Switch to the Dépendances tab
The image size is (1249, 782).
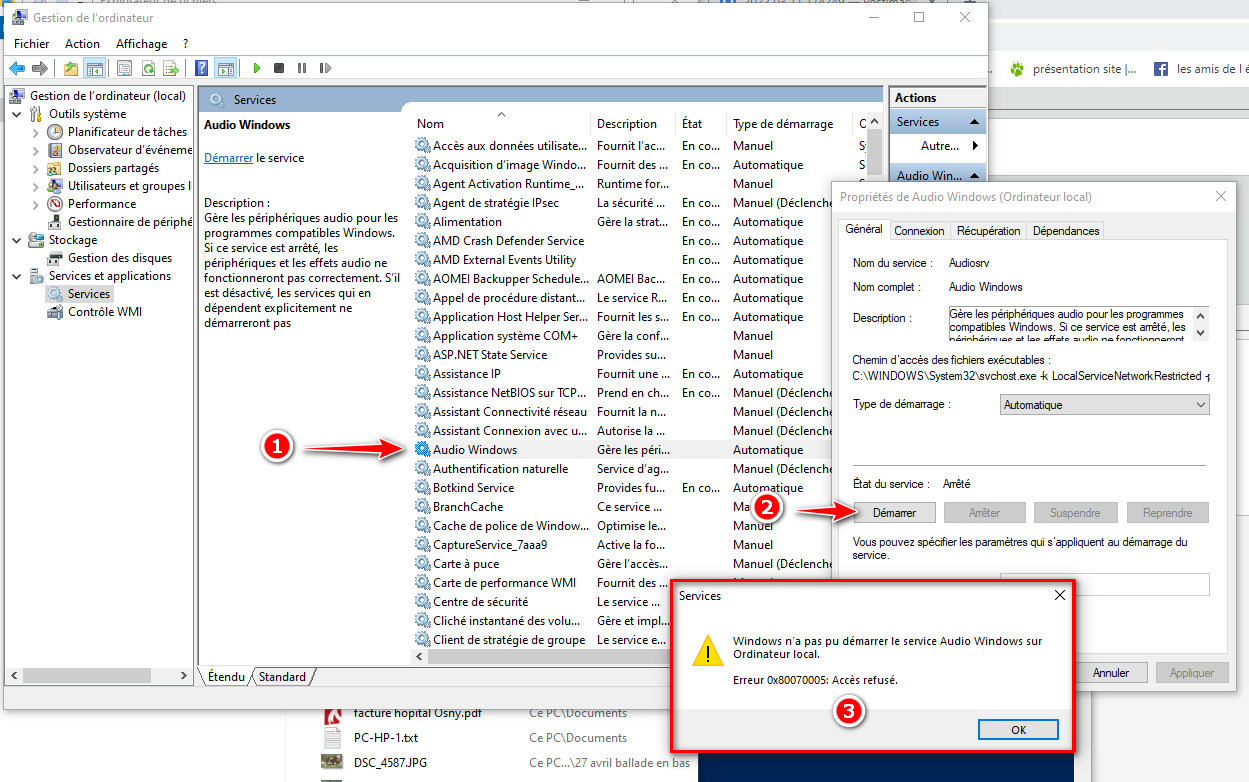pyautogui.click(x=1066, y=231)
